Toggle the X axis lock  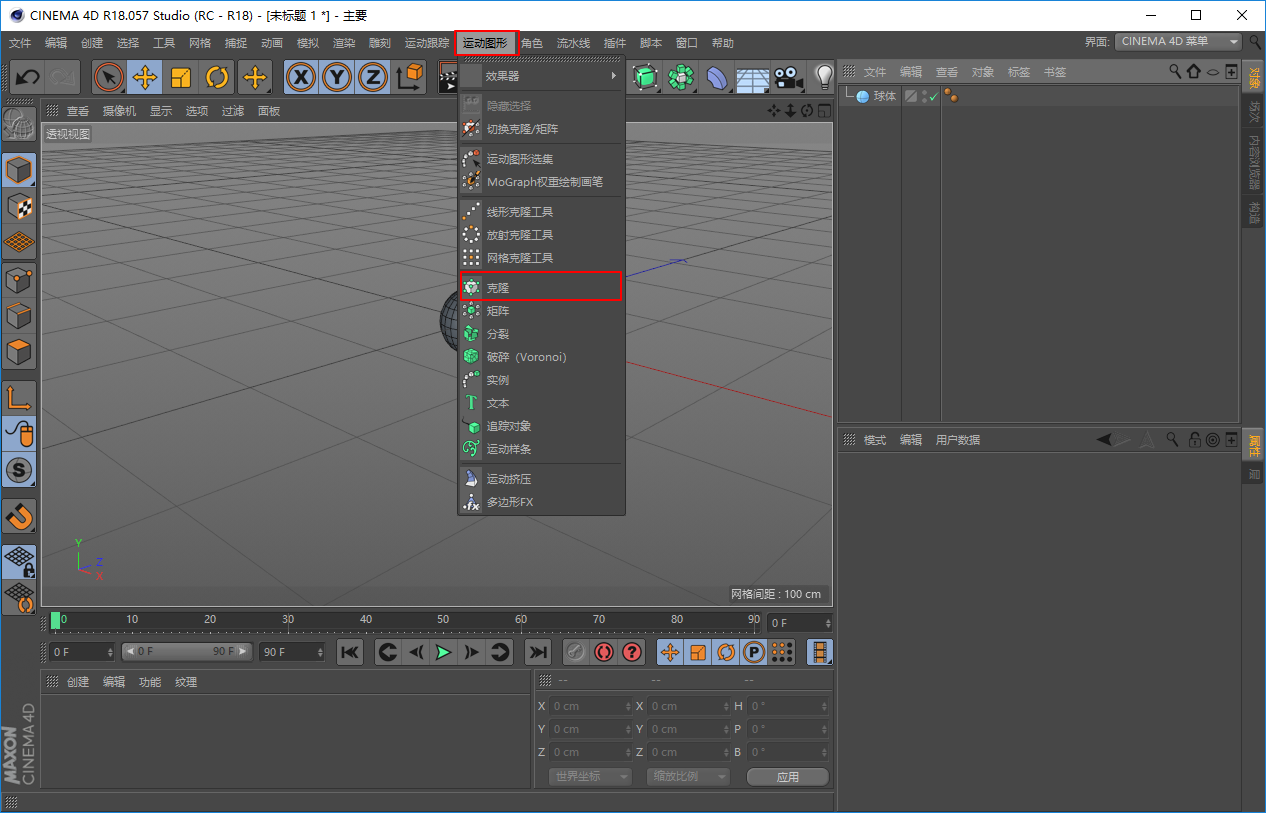[x=302, y=77]
